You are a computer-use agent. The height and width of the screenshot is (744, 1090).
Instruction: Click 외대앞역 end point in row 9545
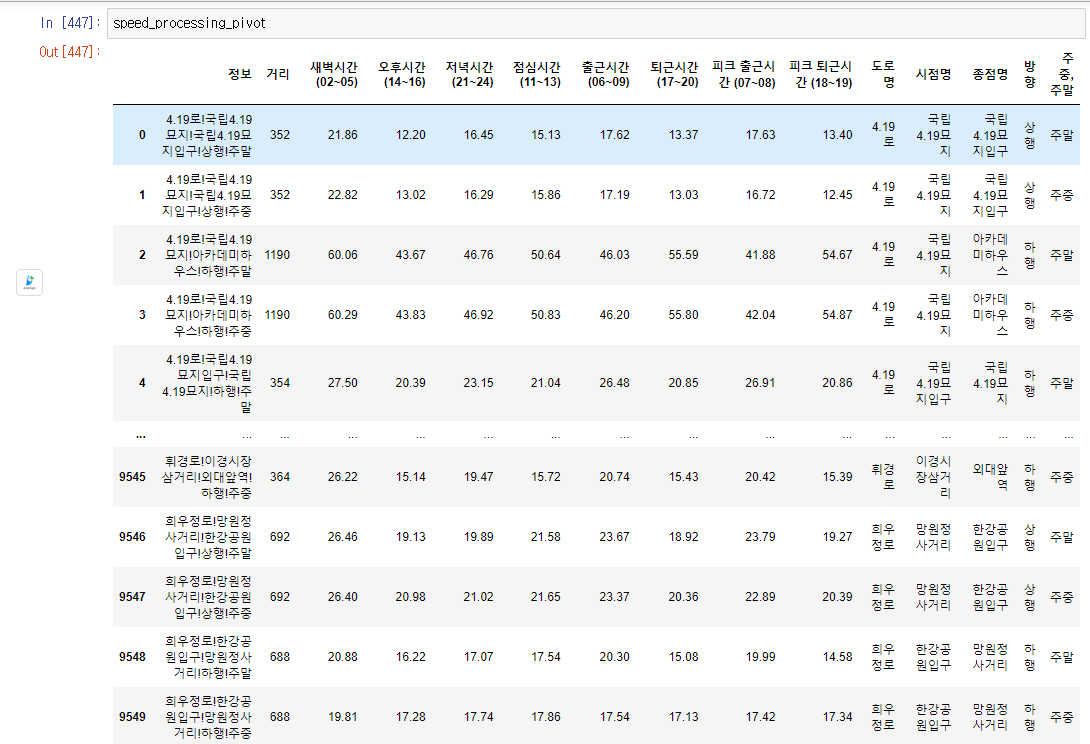point(991,476)
